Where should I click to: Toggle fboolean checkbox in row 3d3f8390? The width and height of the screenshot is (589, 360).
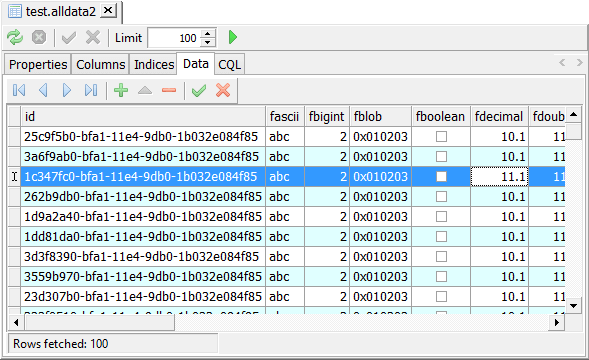click(441, 256)
